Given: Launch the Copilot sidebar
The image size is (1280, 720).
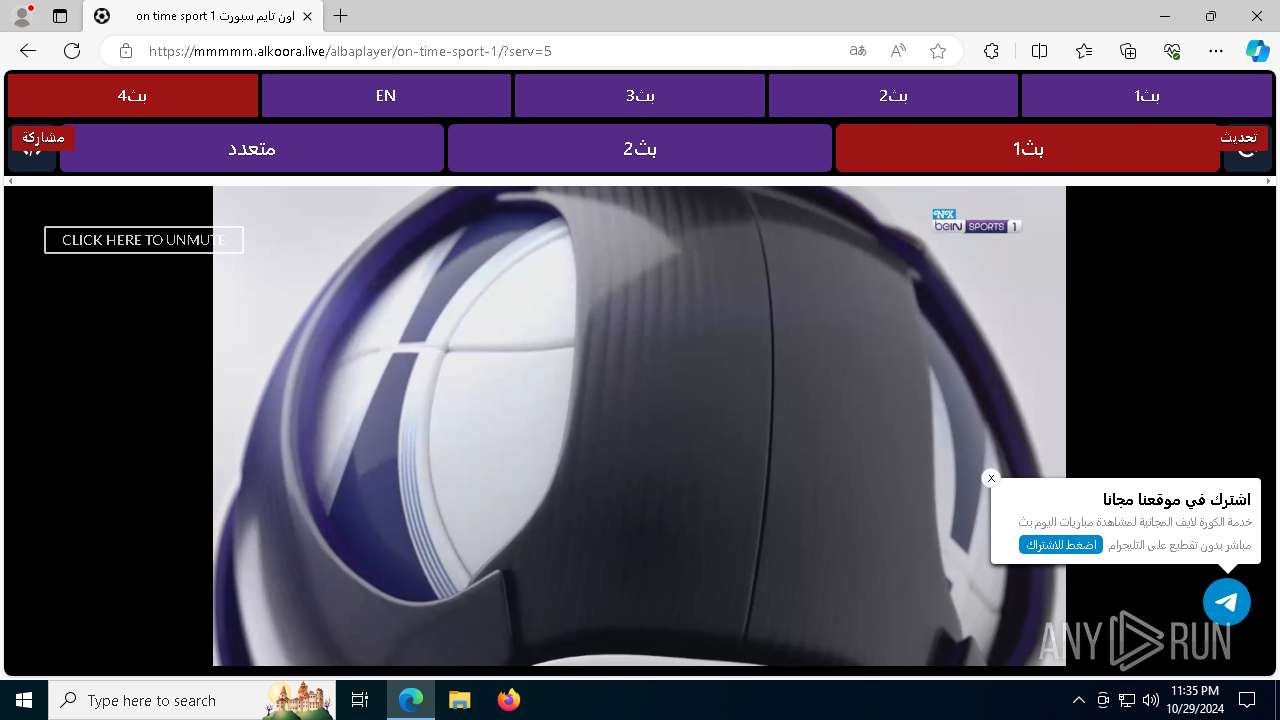Looking at the screenshot, I should 1257,51.
